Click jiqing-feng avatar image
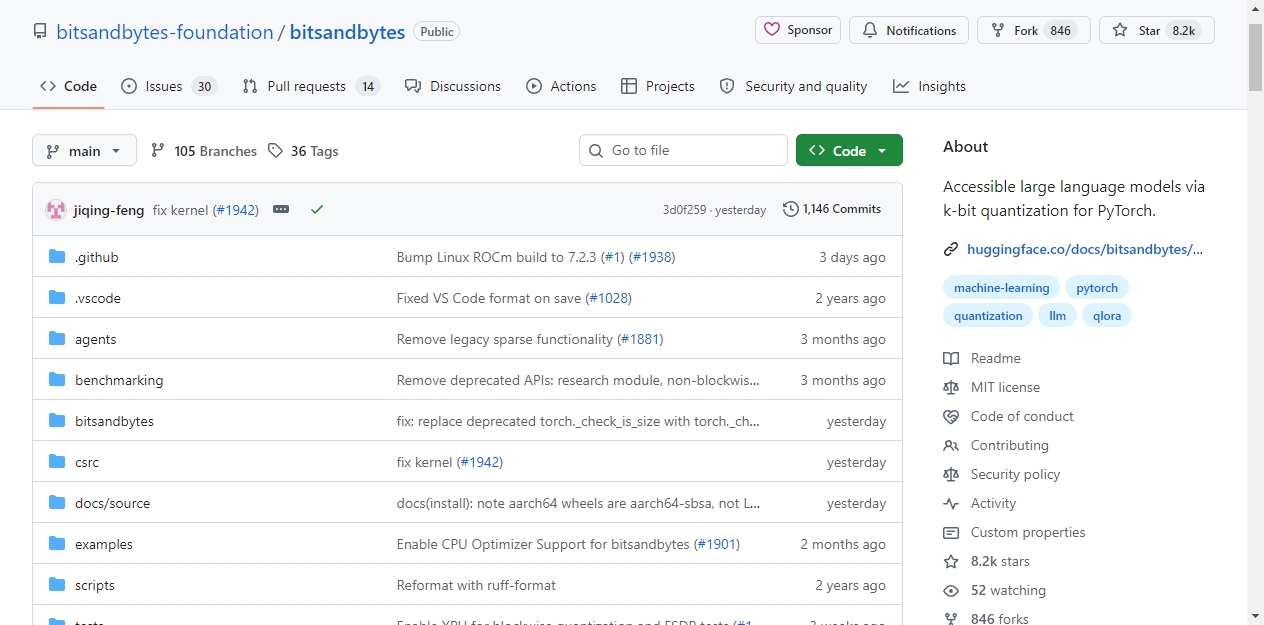Image resolution: width=1264 pixels, height=625 pixels. (x=56, y=210)
